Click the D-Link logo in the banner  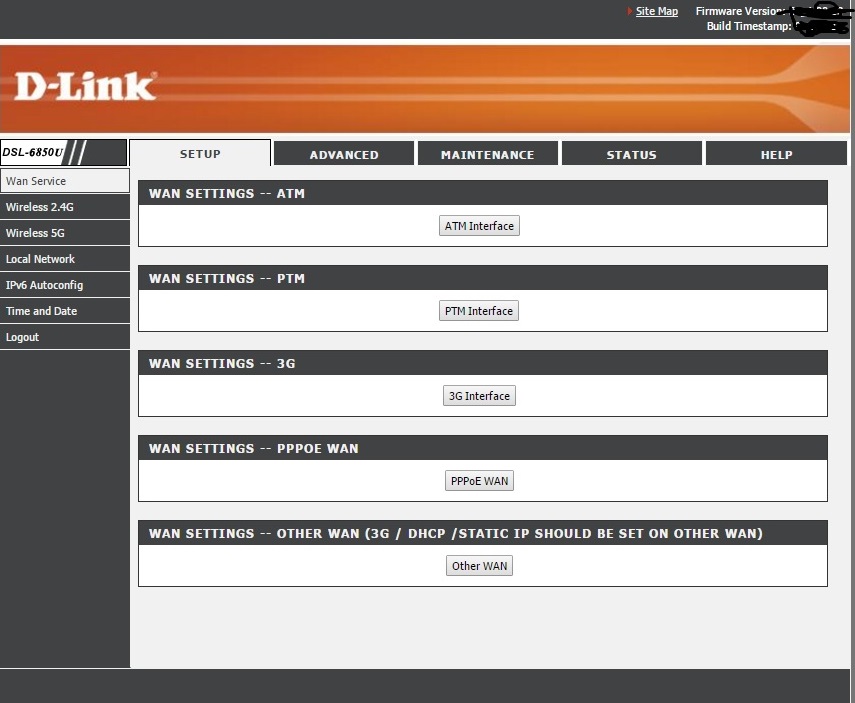point(85,87)
